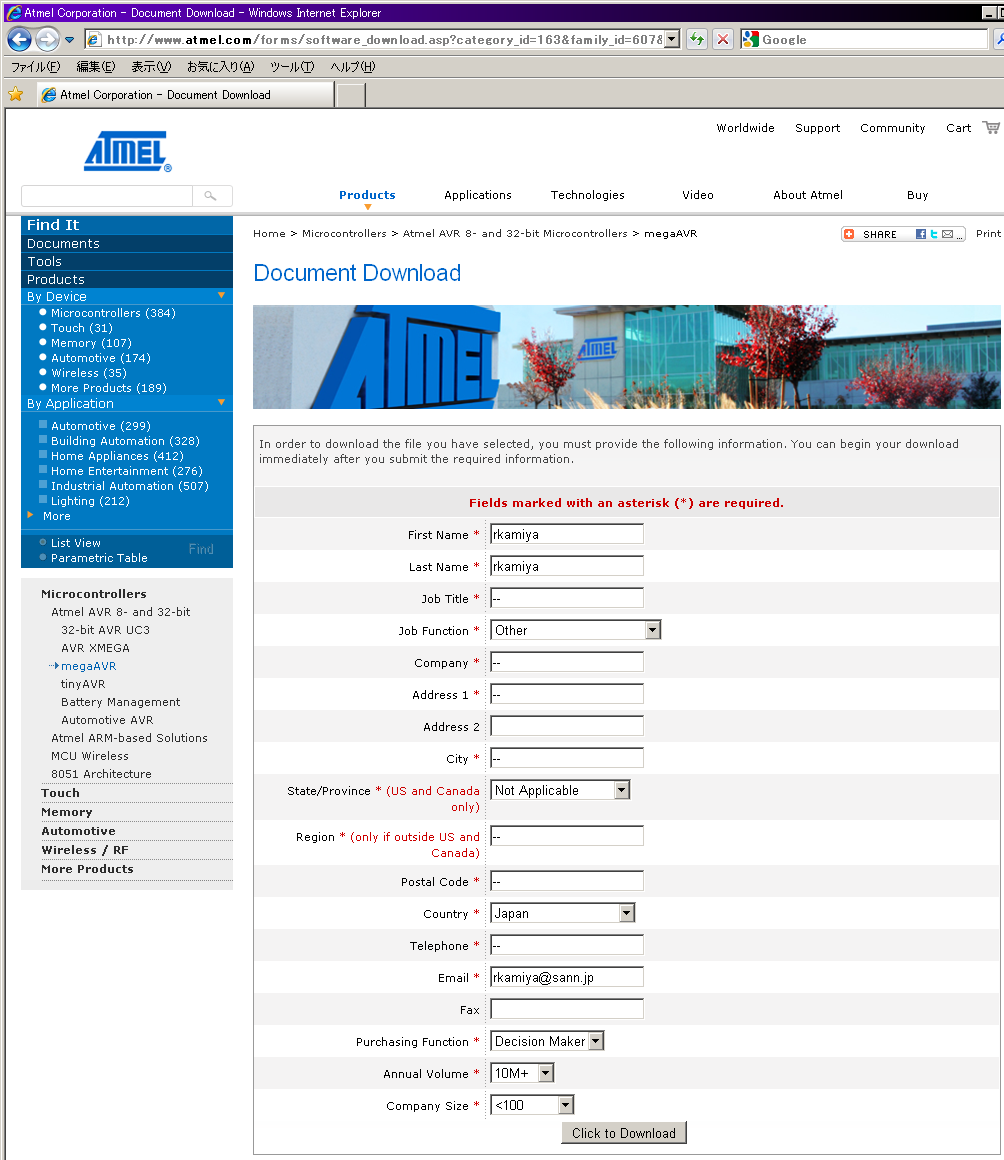Collapse the By Application section arrow
The height and width of the screenshot is (1160, 1004).
(x=221, y=402)
